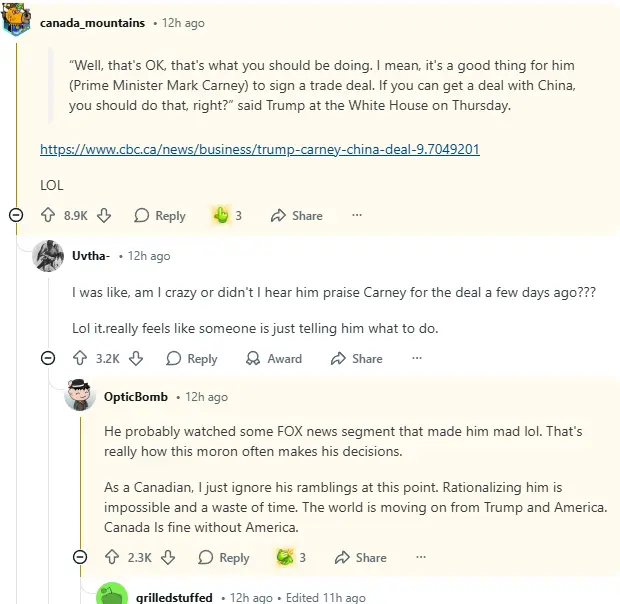Viewport: 620px width, 604px height.
Task: Downvote the canada_mountains comment
Action: tap(104, 215)
